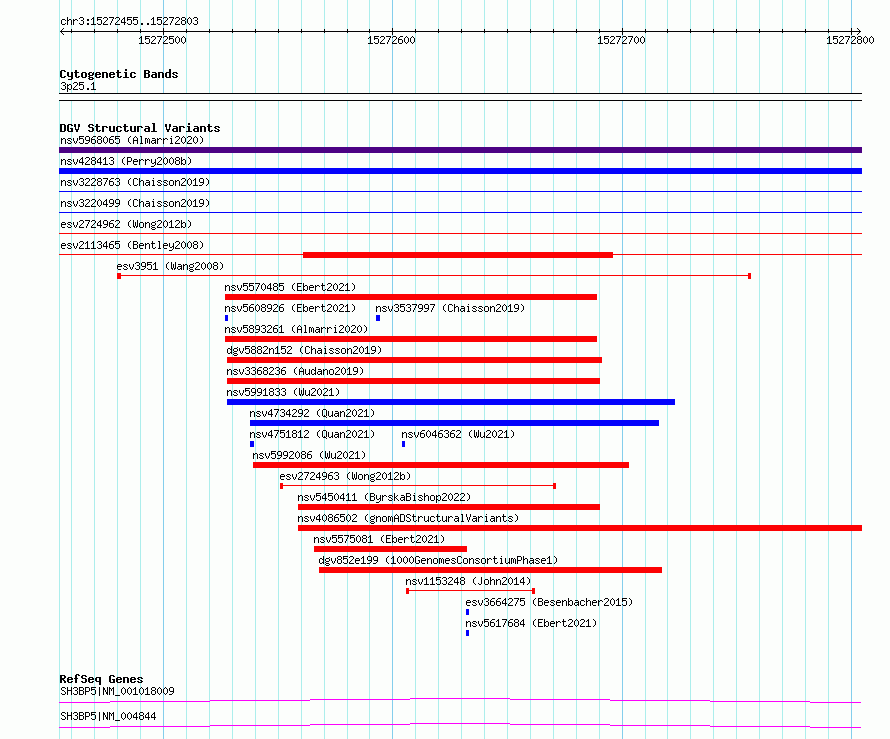Viewport: 890px width, 739px height.
Task: Select the blue nsv4734292 variant bar
Action: point(454,423)
